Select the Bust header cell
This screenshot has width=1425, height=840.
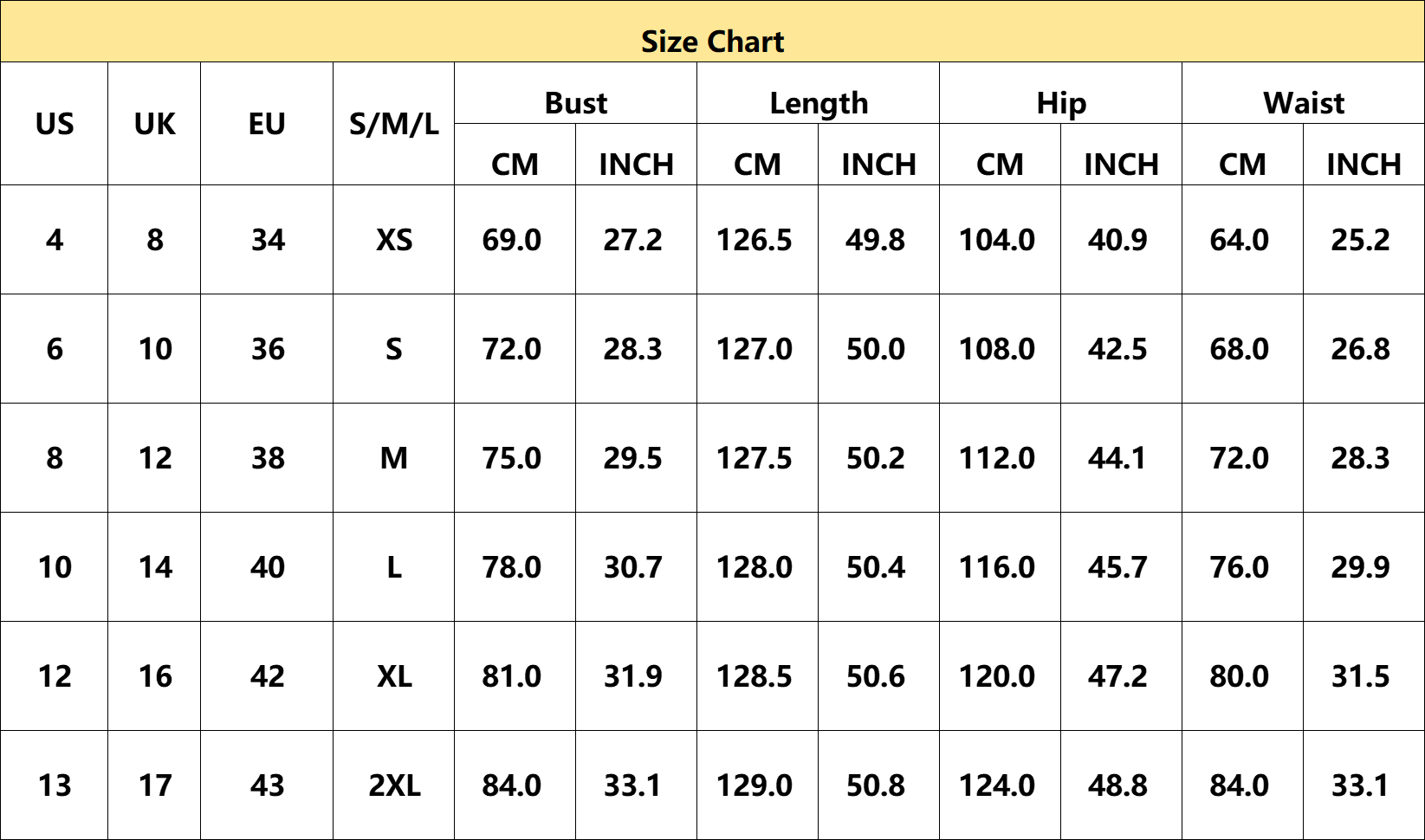575,94
